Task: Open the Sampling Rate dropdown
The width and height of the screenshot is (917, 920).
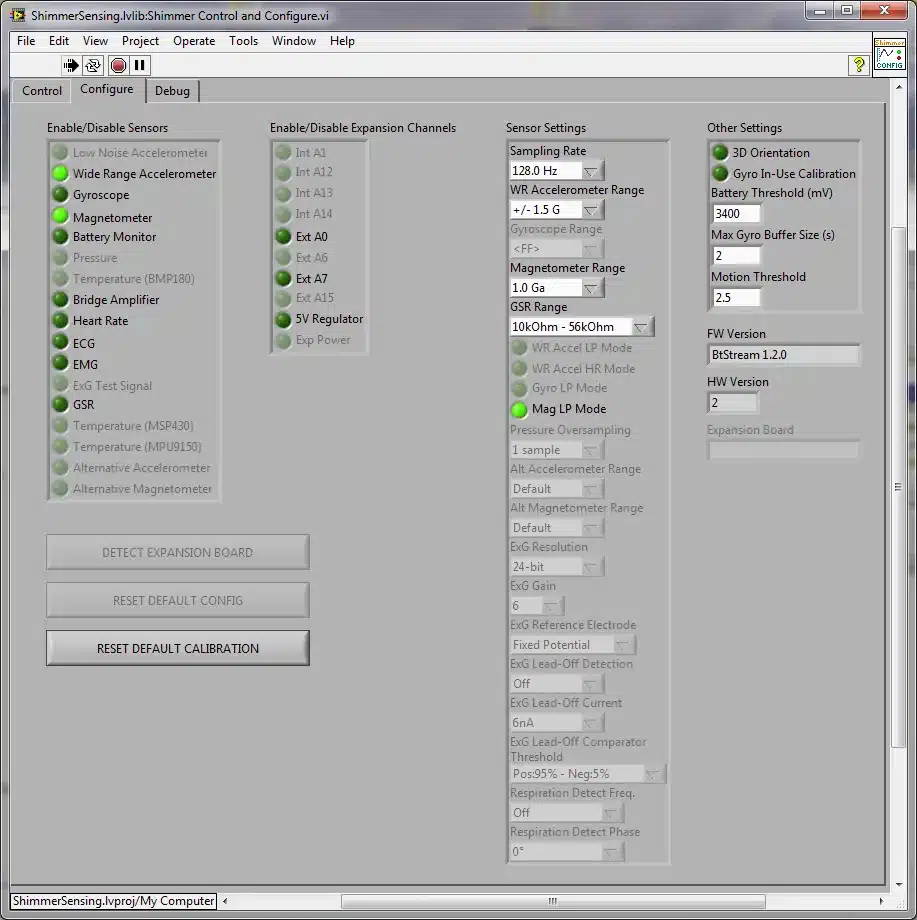Action: [591, 171]
